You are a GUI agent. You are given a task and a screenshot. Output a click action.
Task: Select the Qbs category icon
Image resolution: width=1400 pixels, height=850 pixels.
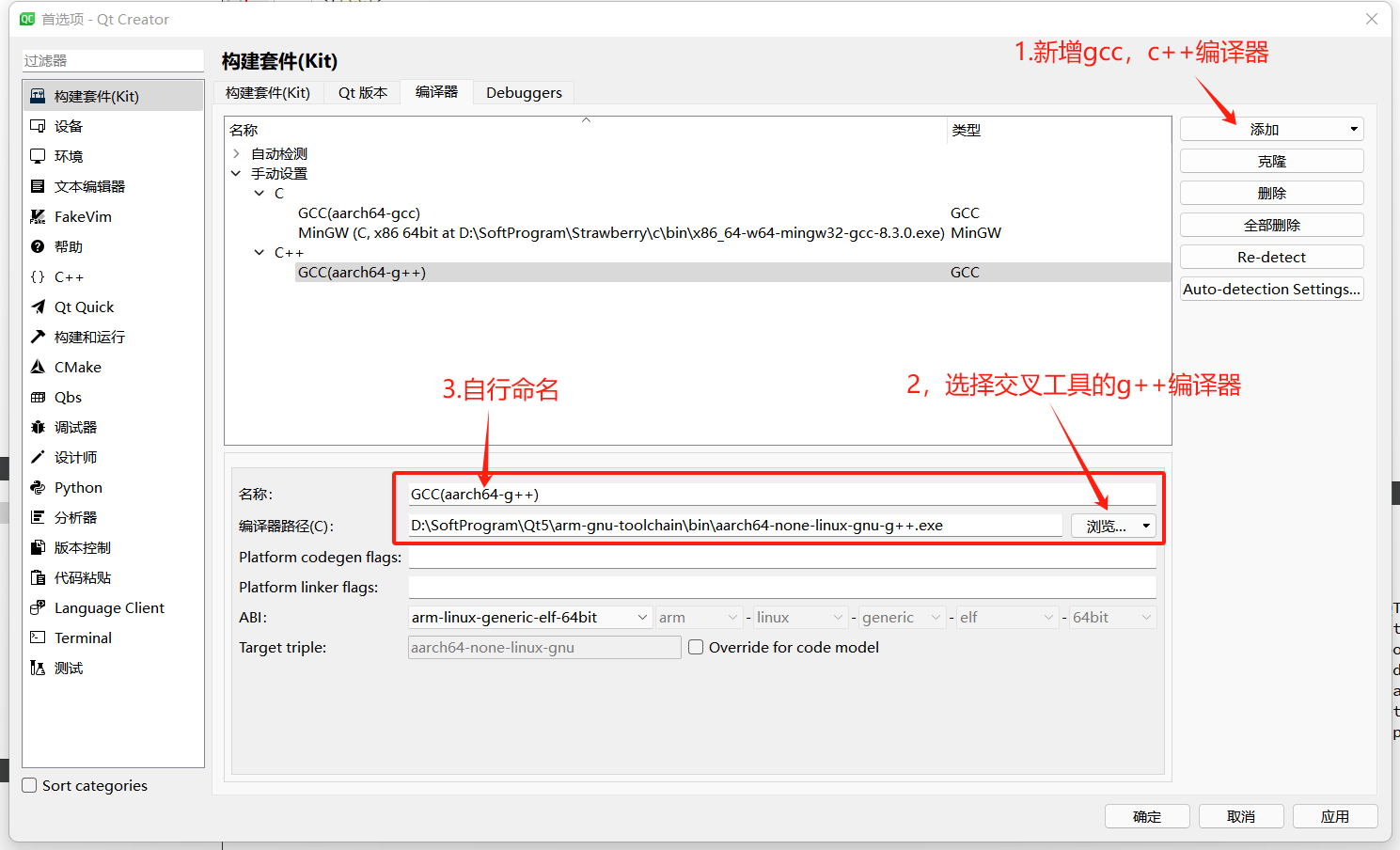click(38, 397)
